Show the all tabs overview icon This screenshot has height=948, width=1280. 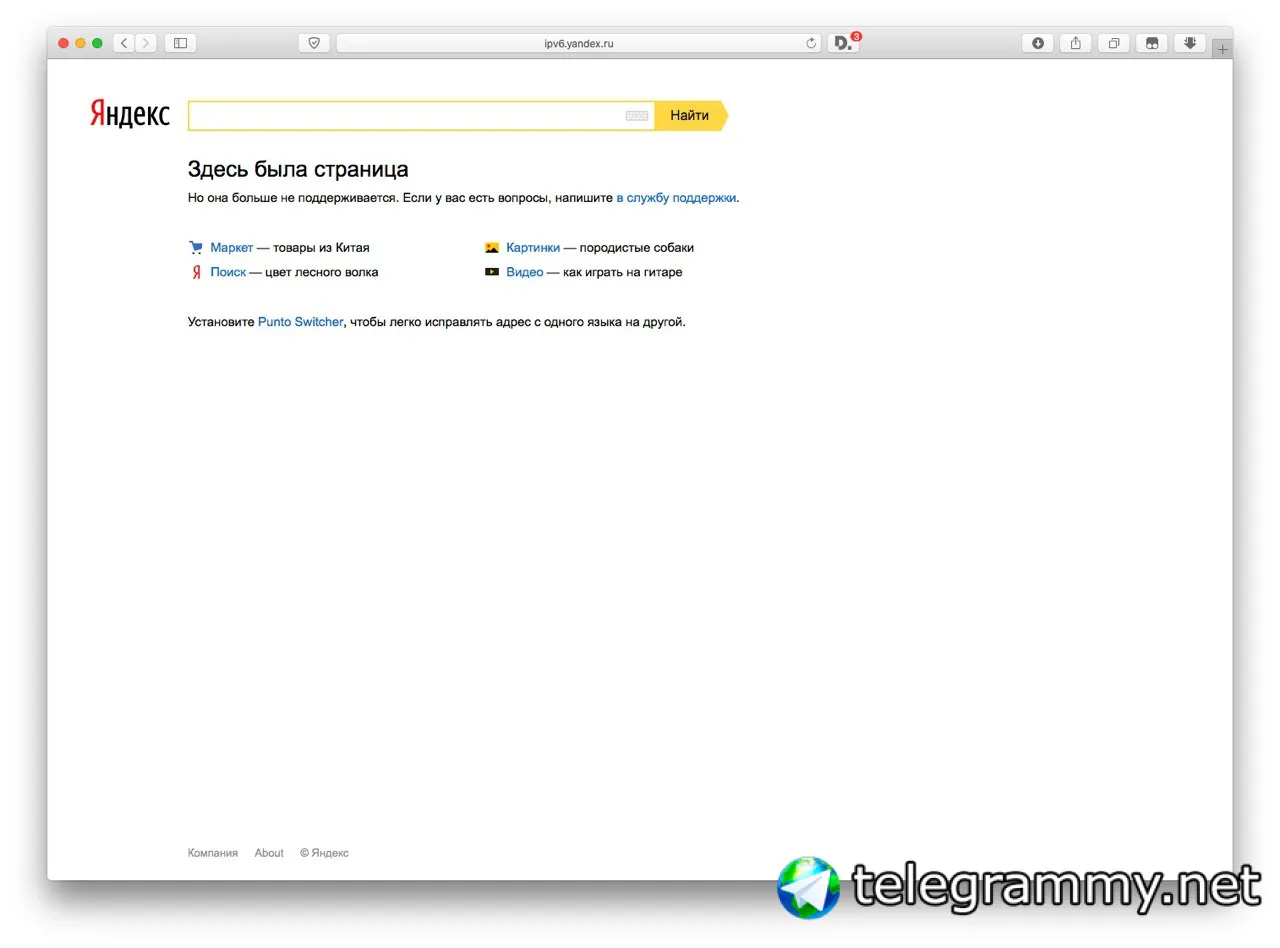[1113, 43]
